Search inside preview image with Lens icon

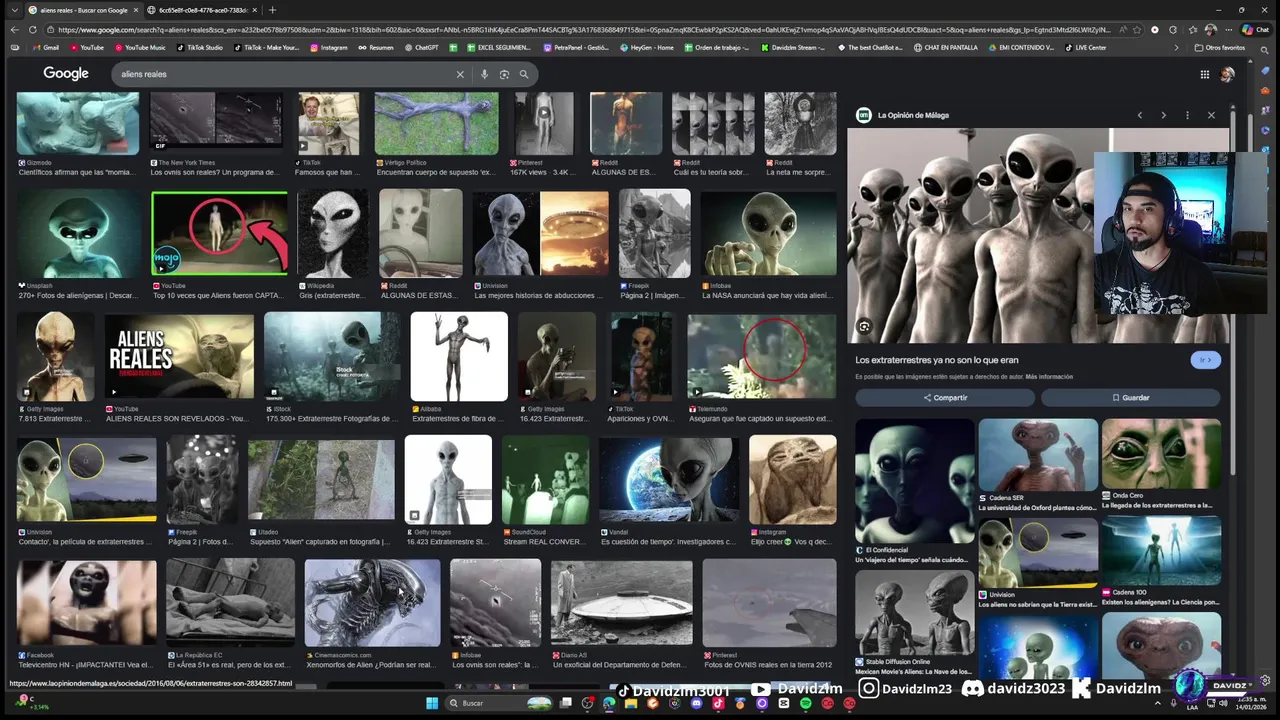864,326
